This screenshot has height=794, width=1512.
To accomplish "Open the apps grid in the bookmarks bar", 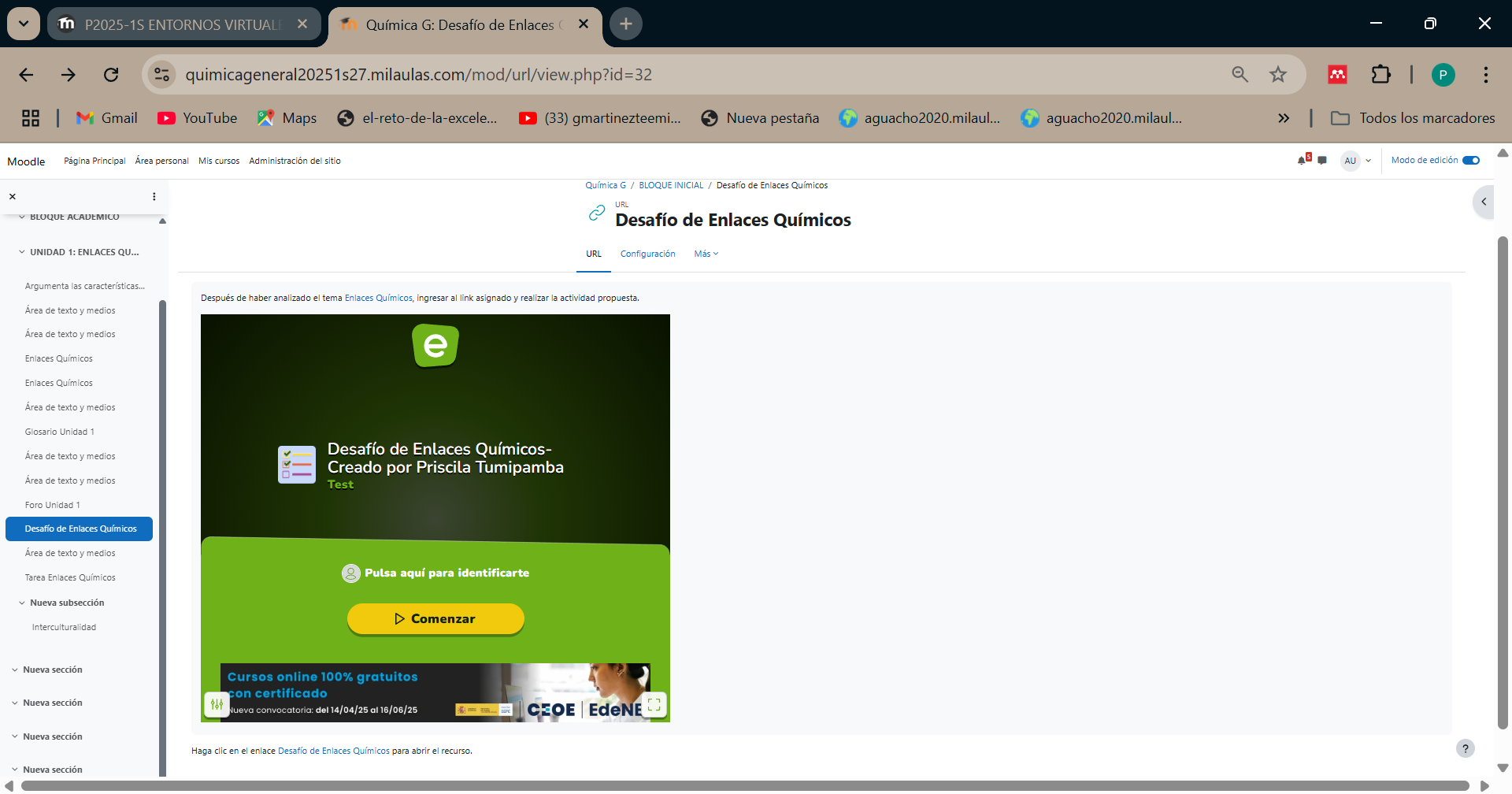I will pyautogui.click(x=31, y=118).
